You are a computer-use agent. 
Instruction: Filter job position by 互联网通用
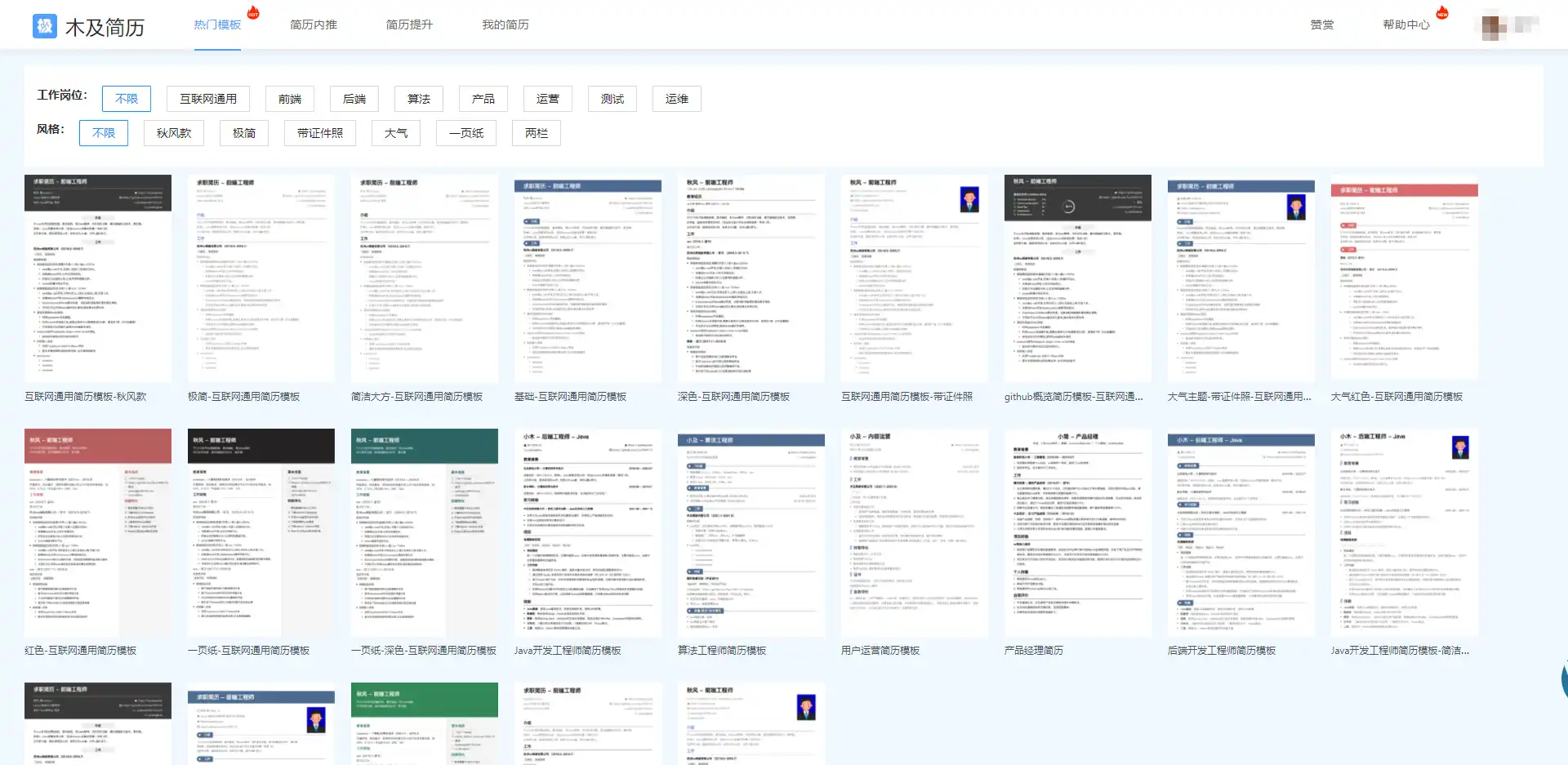[x=208, y=99]
